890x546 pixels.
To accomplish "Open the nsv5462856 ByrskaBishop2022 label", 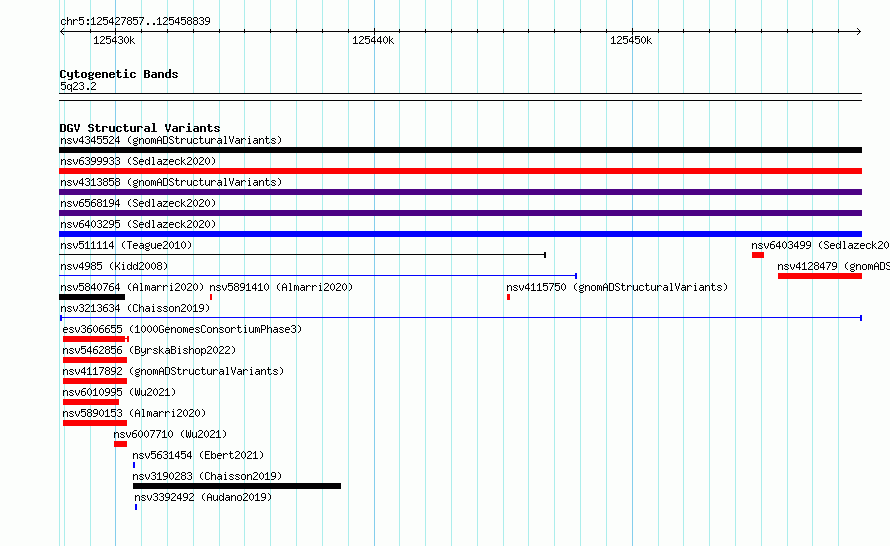I will pos(149,350).
